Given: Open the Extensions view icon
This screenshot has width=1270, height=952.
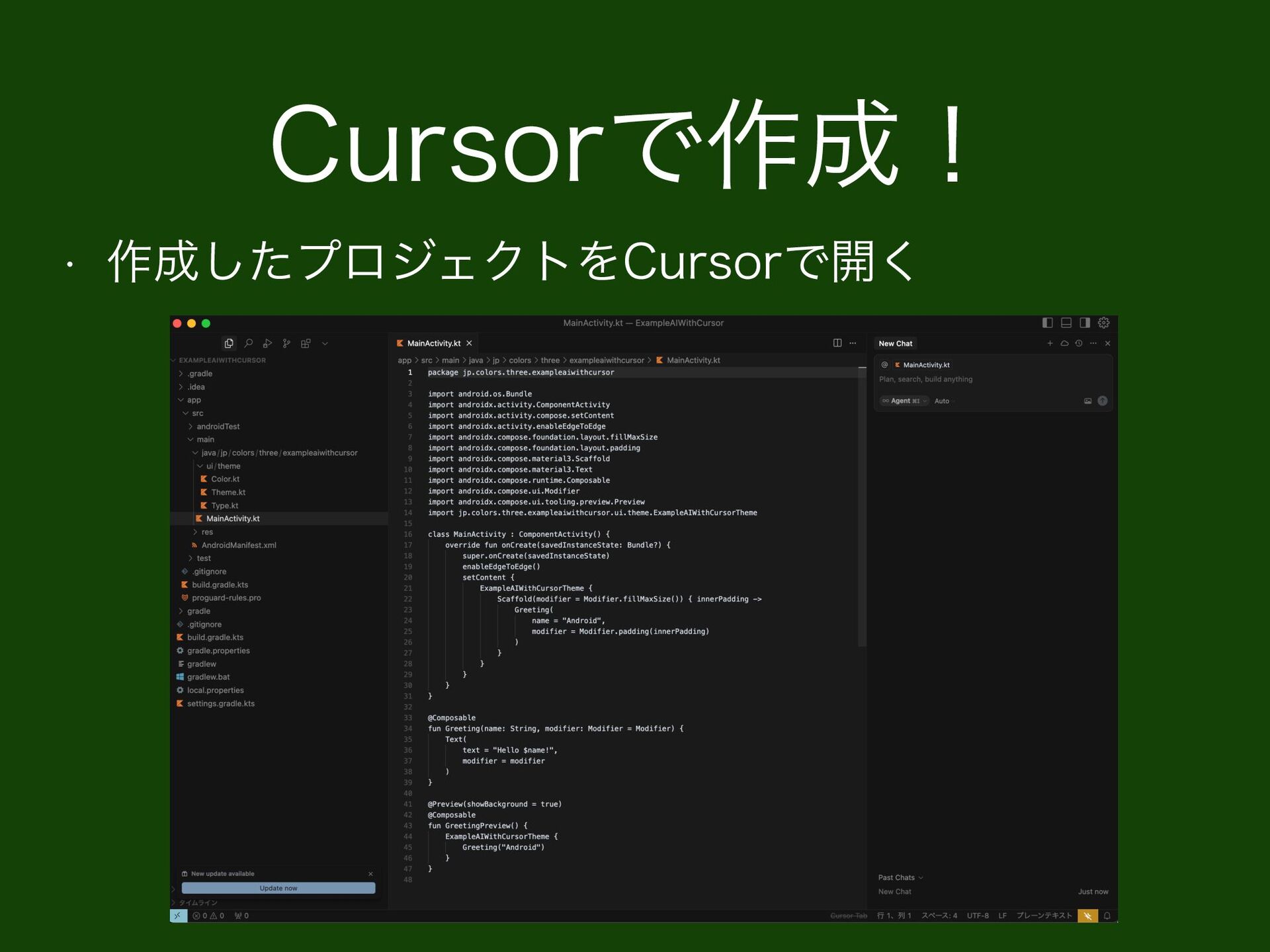Looking at the screenshot, I should pyautogui.click(x=306, y=343).
